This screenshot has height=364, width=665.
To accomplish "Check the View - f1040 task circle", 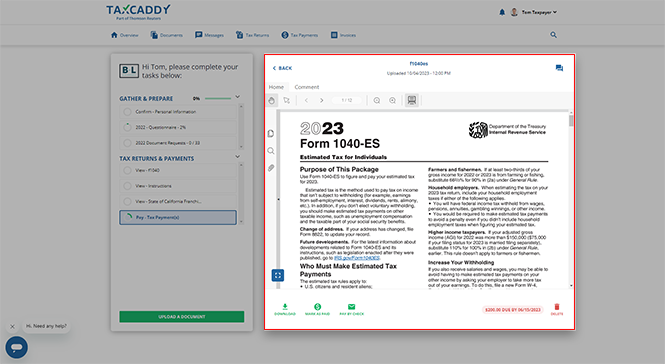I will click(127, 170).
